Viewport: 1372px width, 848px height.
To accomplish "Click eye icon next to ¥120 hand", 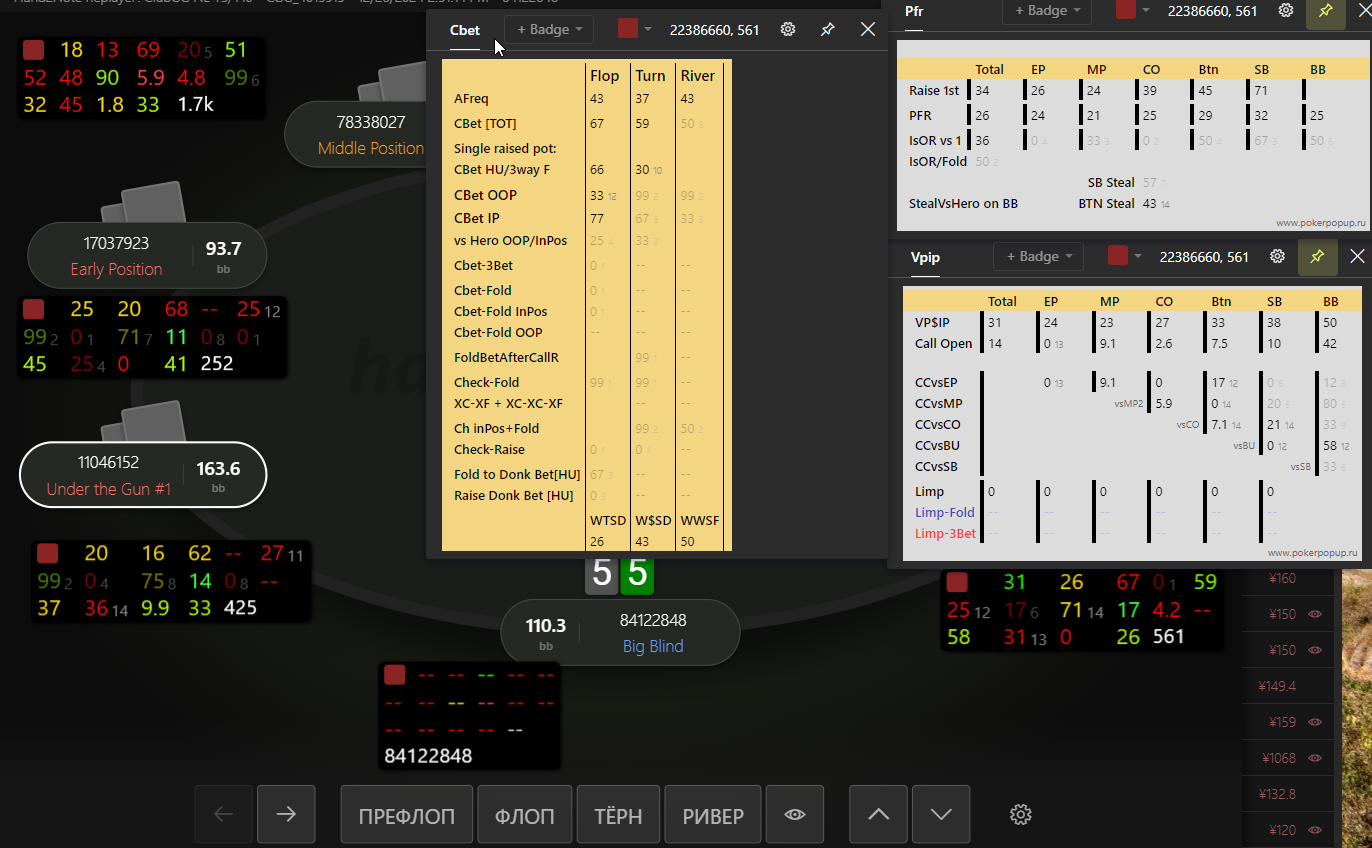I will pos(1315,830).
